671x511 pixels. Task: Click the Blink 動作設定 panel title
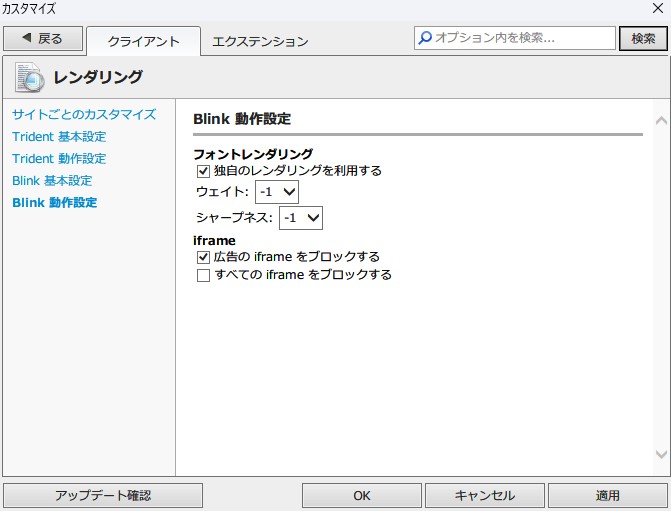coord(242,119)
